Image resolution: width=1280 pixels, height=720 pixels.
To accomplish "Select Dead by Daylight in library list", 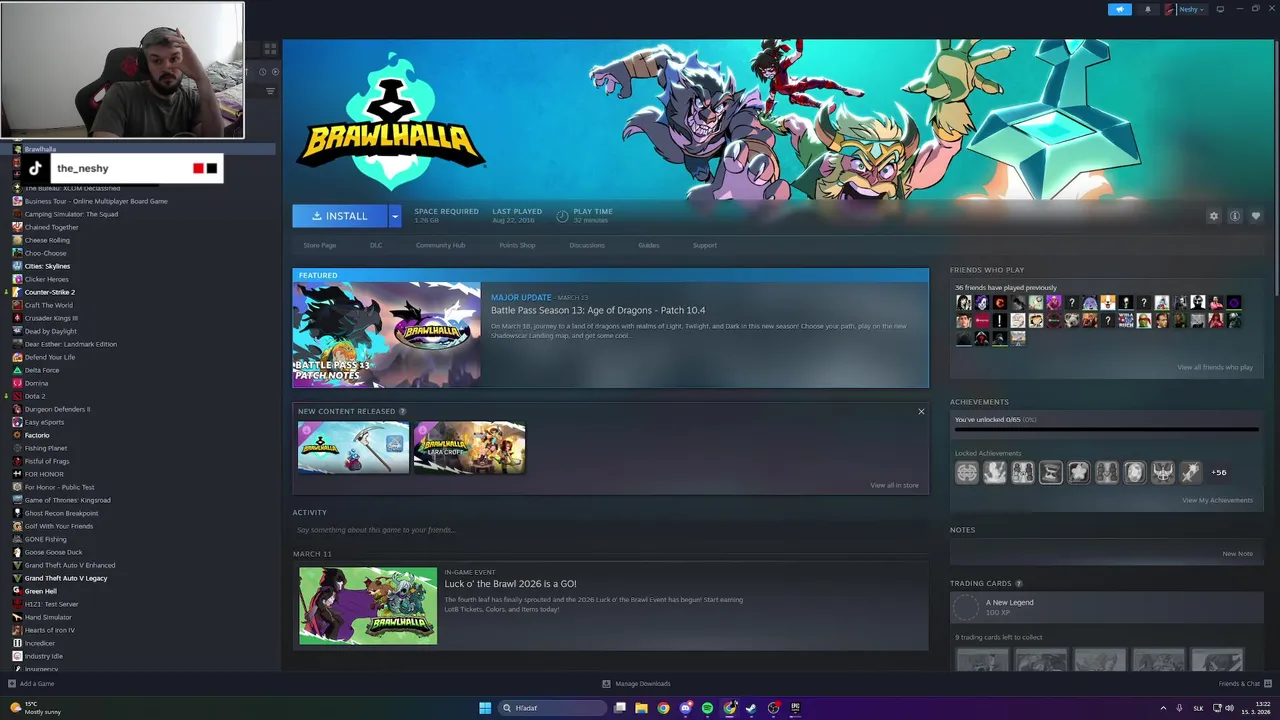I will coord(51,331).
